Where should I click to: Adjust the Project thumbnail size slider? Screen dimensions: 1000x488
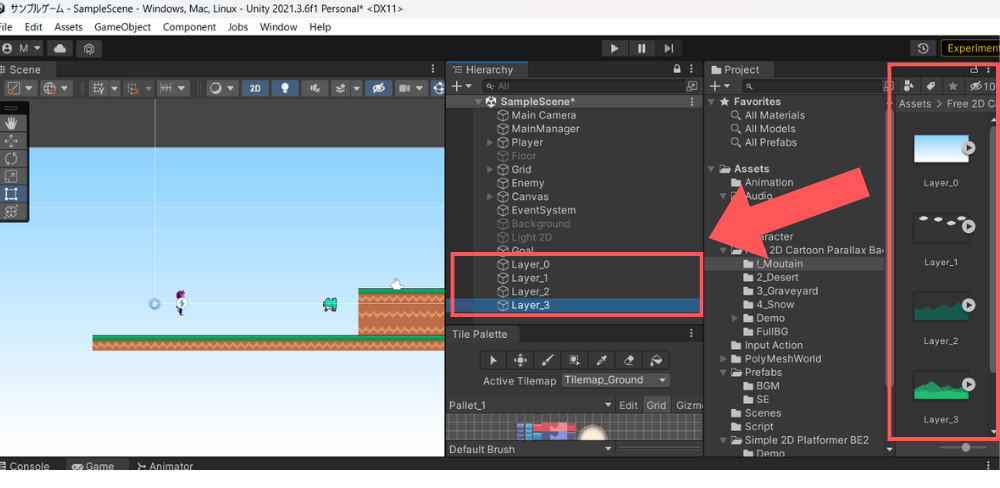(966, 447)
